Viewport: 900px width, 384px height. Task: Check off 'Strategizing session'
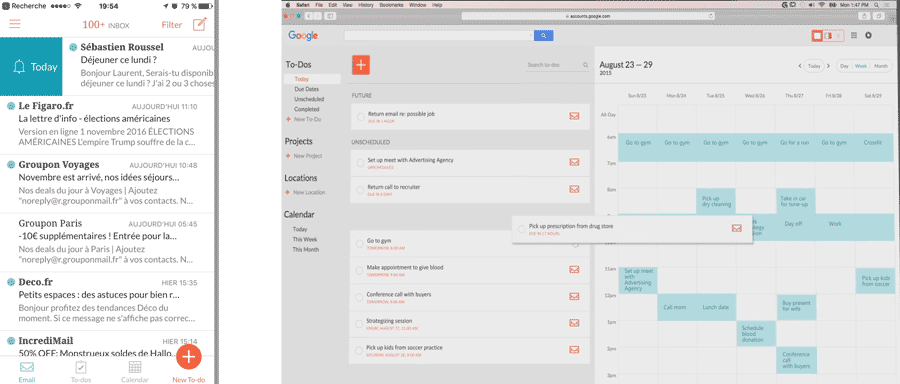coord(360,323)
